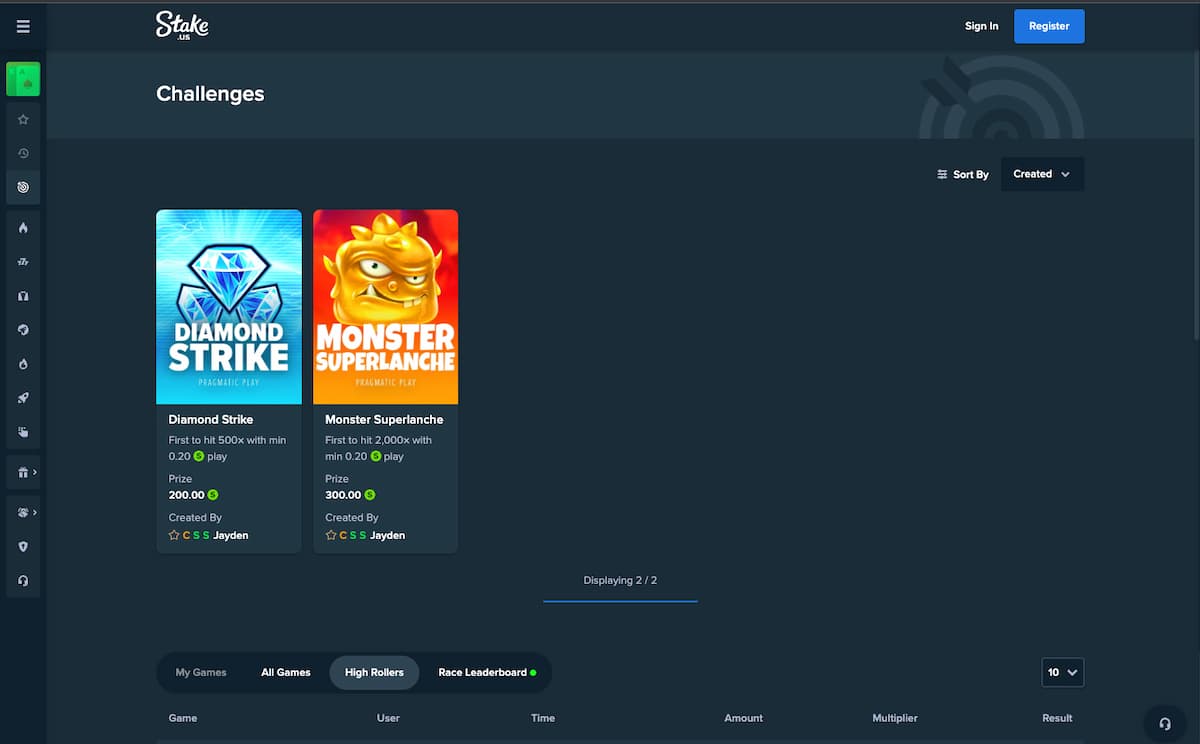Viewport: 1200px width, 744px height.
Task: Switch to My Games tab
Action: click(x=201, y=673)
